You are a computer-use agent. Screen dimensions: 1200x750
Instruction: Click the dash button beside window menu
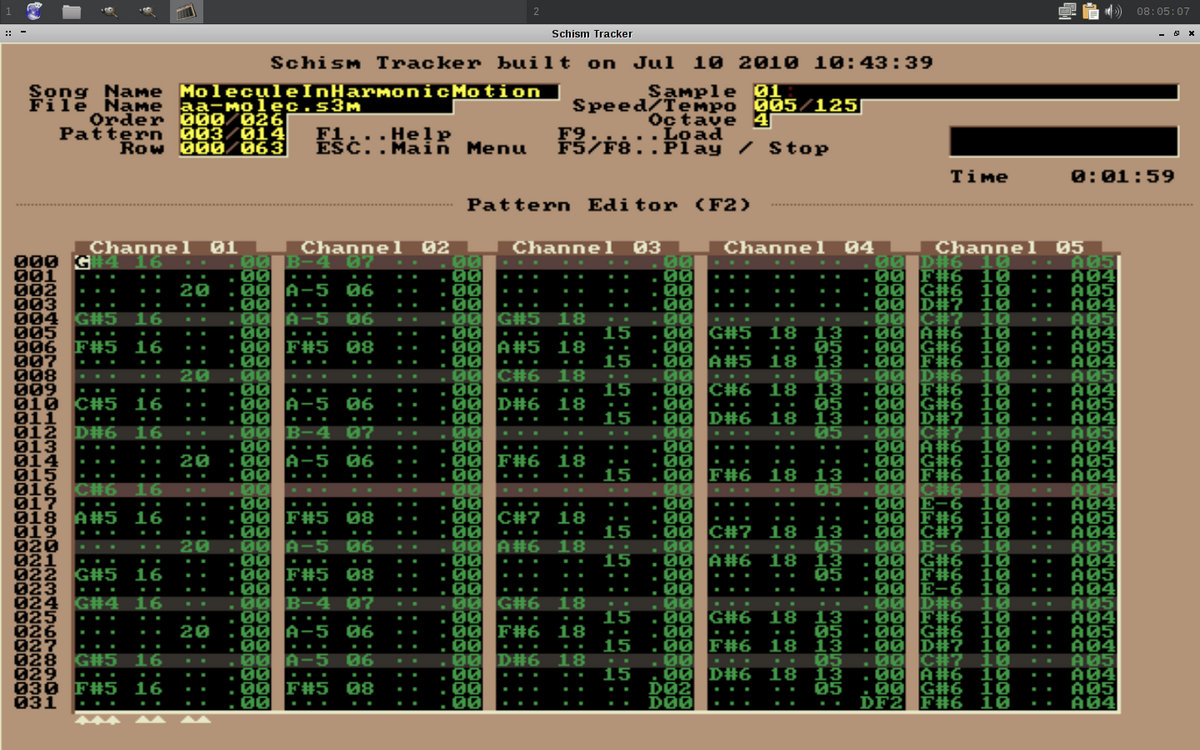[22, 33]
